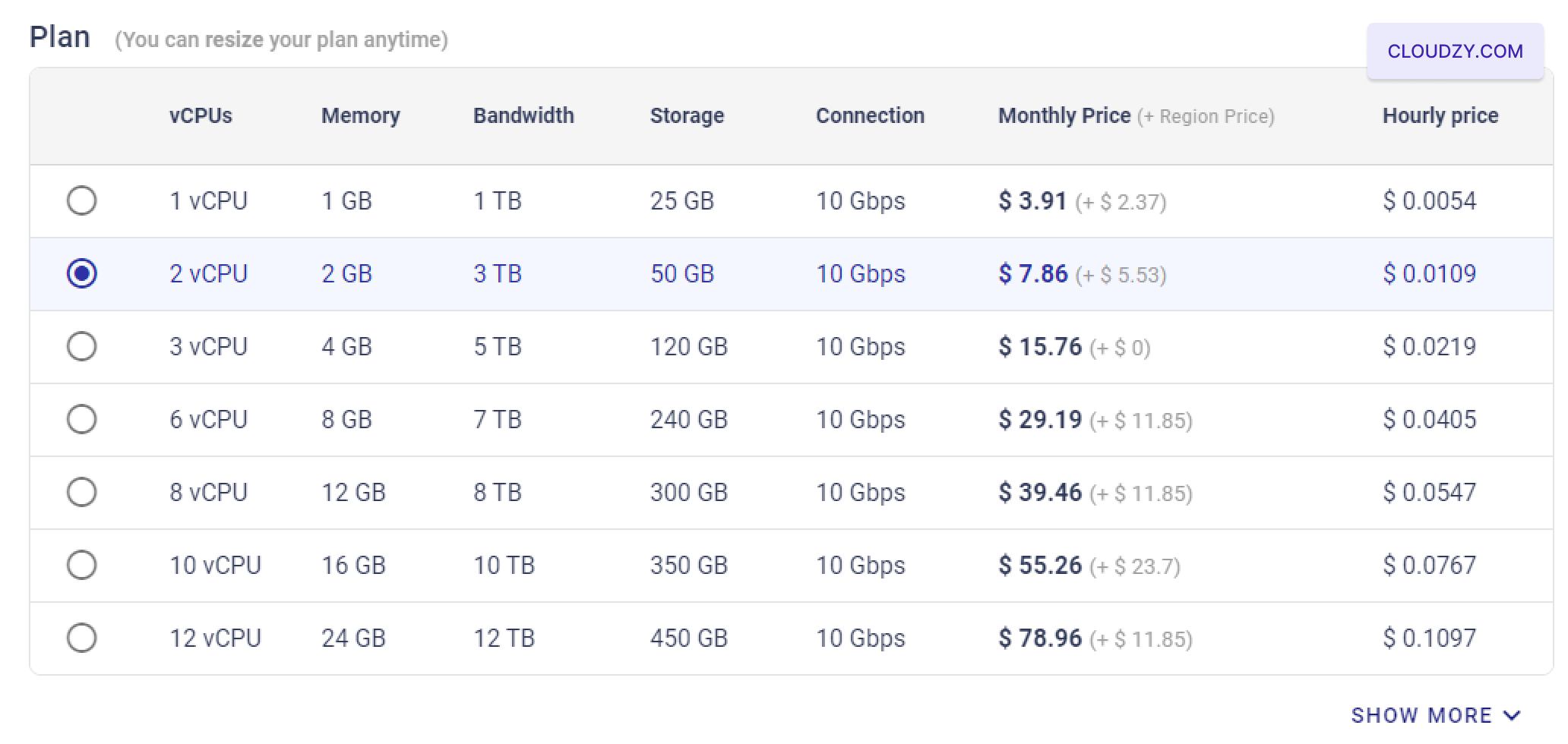Click the CLOUDZY.COM button
Screen dimensions: 1568x744
(1455, 51)
